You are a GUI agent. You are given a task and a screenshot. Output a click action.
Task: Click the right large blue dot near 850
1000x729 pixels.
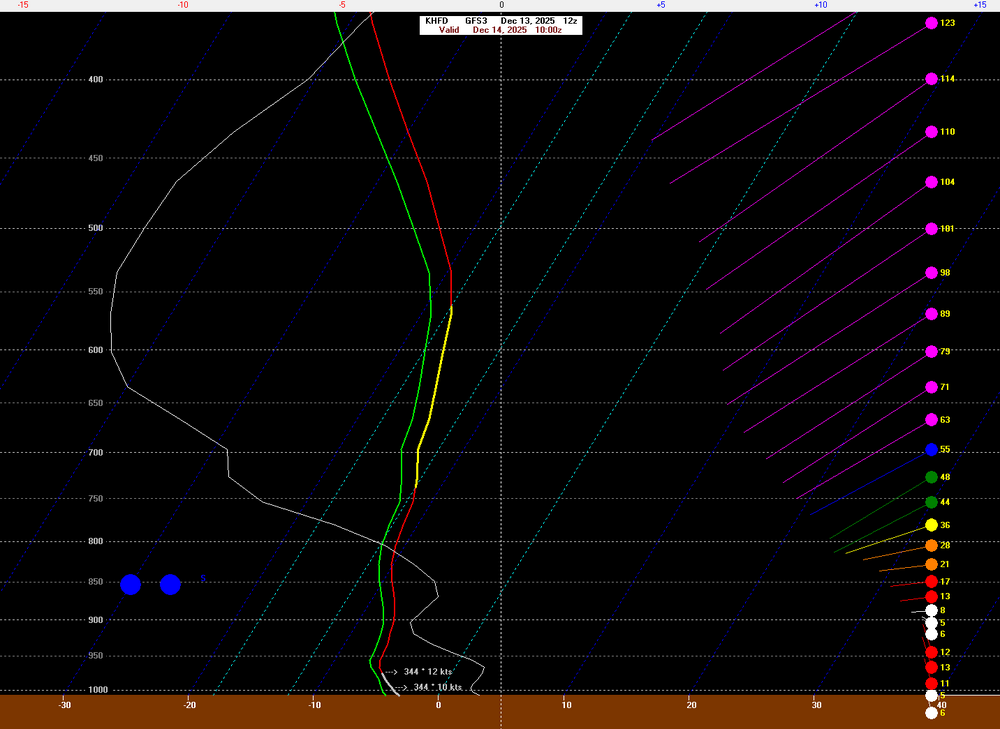tap(170, 585)
